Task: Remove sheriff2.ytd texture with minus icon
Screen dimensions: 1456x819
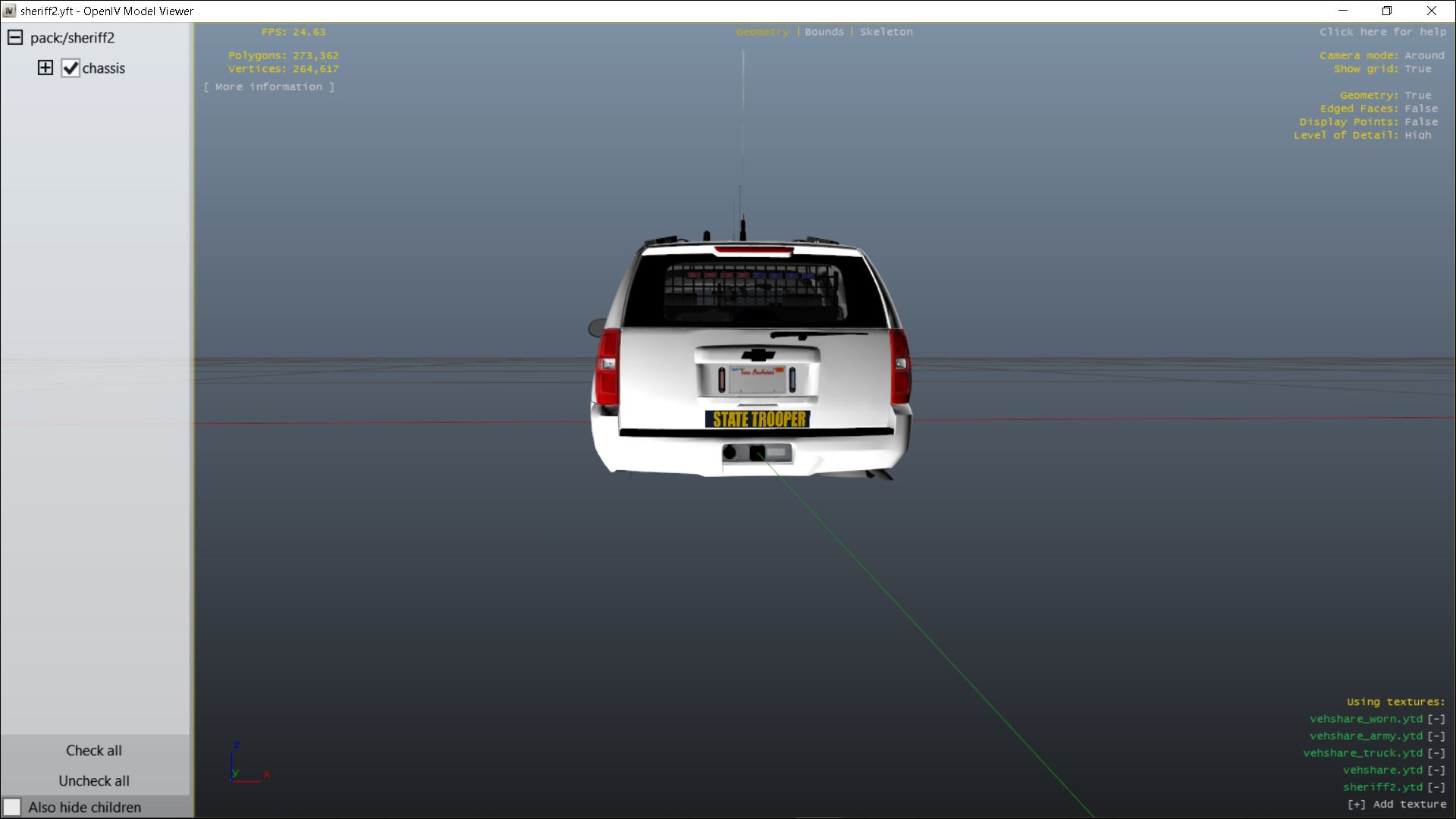Action: coord(1436,787)
